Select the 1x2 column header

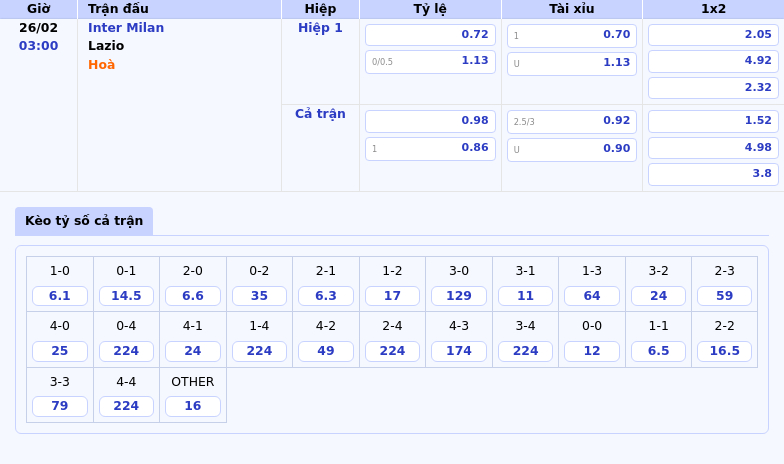714,8
